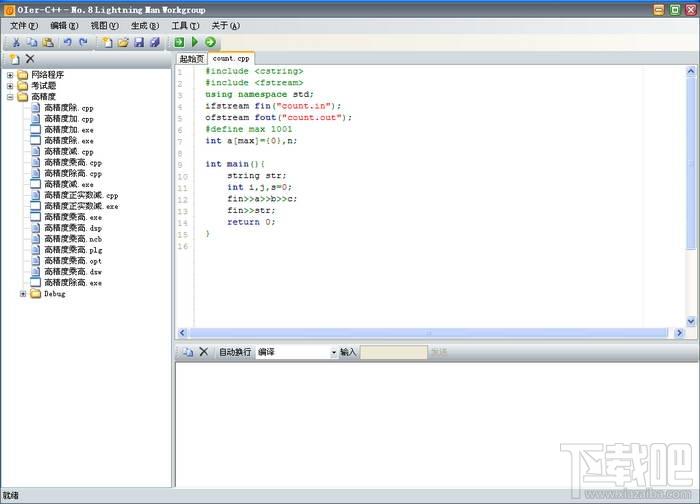
Task: Click the OIer-C++ app icon in title bar
Action: [9, 10]
